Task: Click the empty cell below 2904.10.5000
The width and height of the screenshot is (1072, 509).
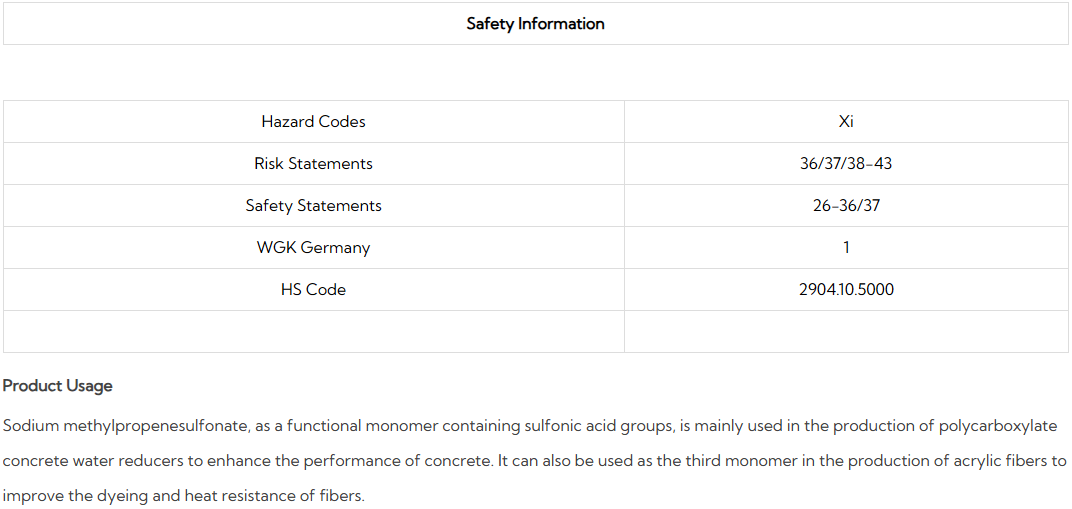Action: [x=846, y=331]
